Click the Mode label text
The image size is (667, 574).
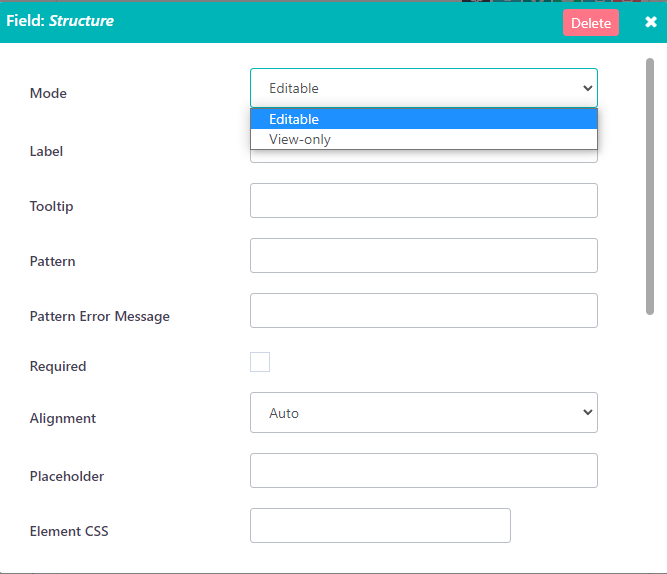coord(48,93)
